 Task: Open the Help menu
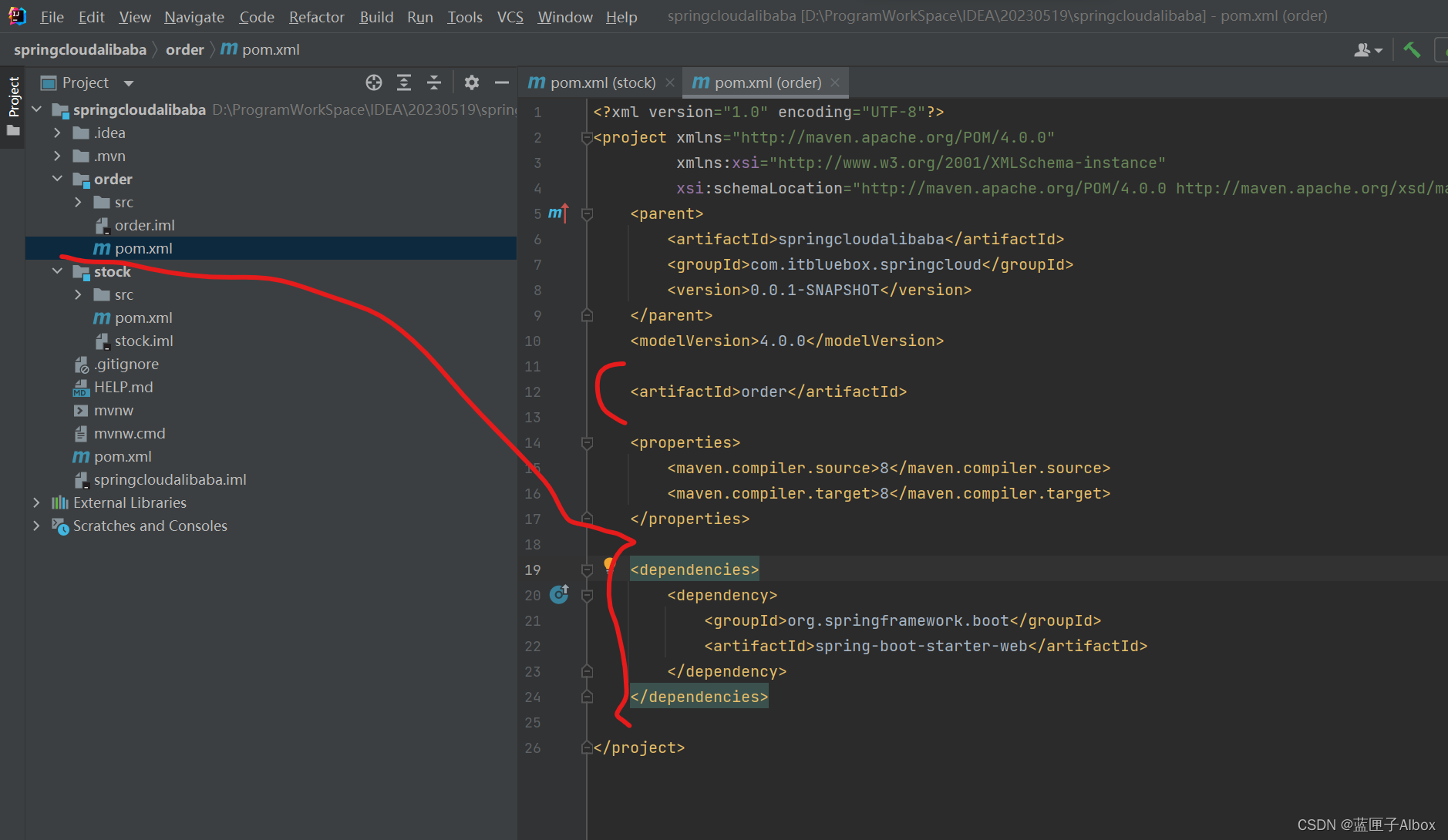[621, 17]
